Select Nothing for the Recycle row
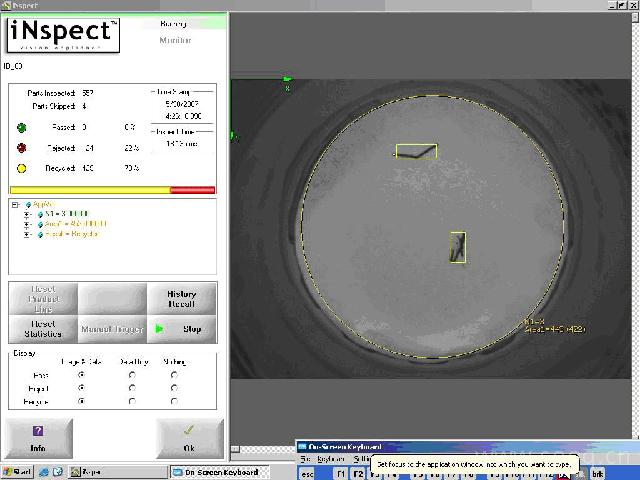Viewport: 640px width, 480px height. pos(175,401)
